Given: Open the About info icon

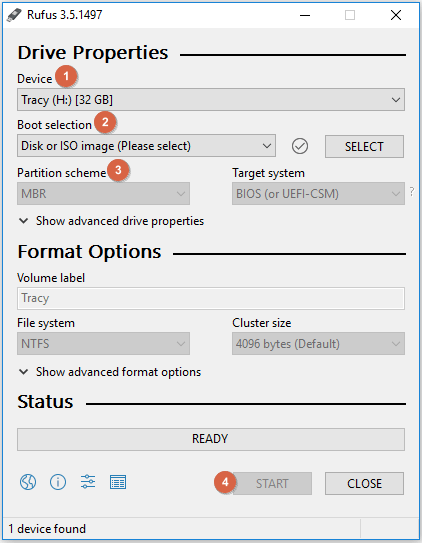Looking at the screenshot, I should click(x=58, y=482).
